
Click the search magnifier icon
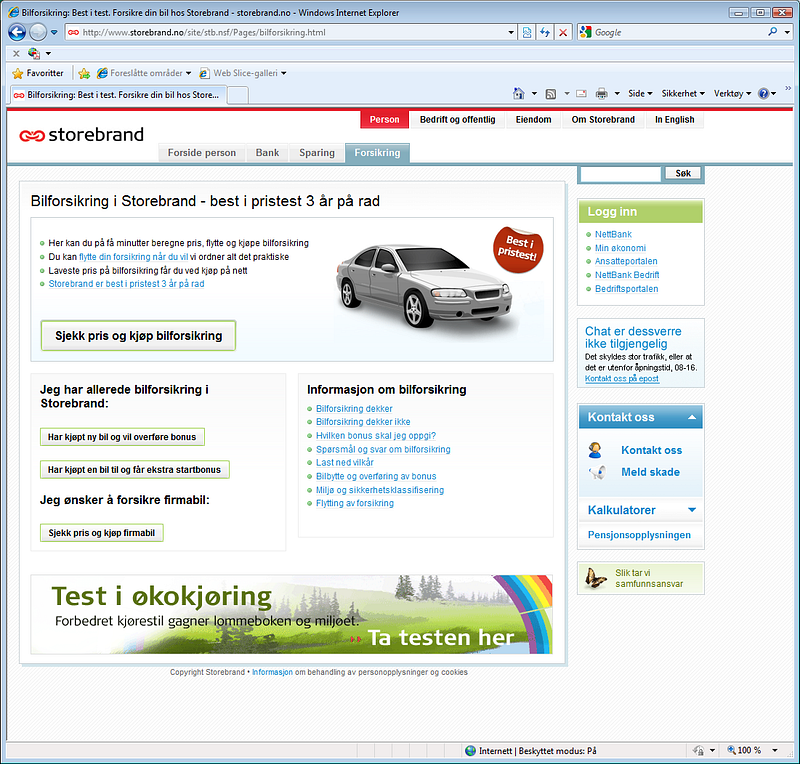(772, 32)
